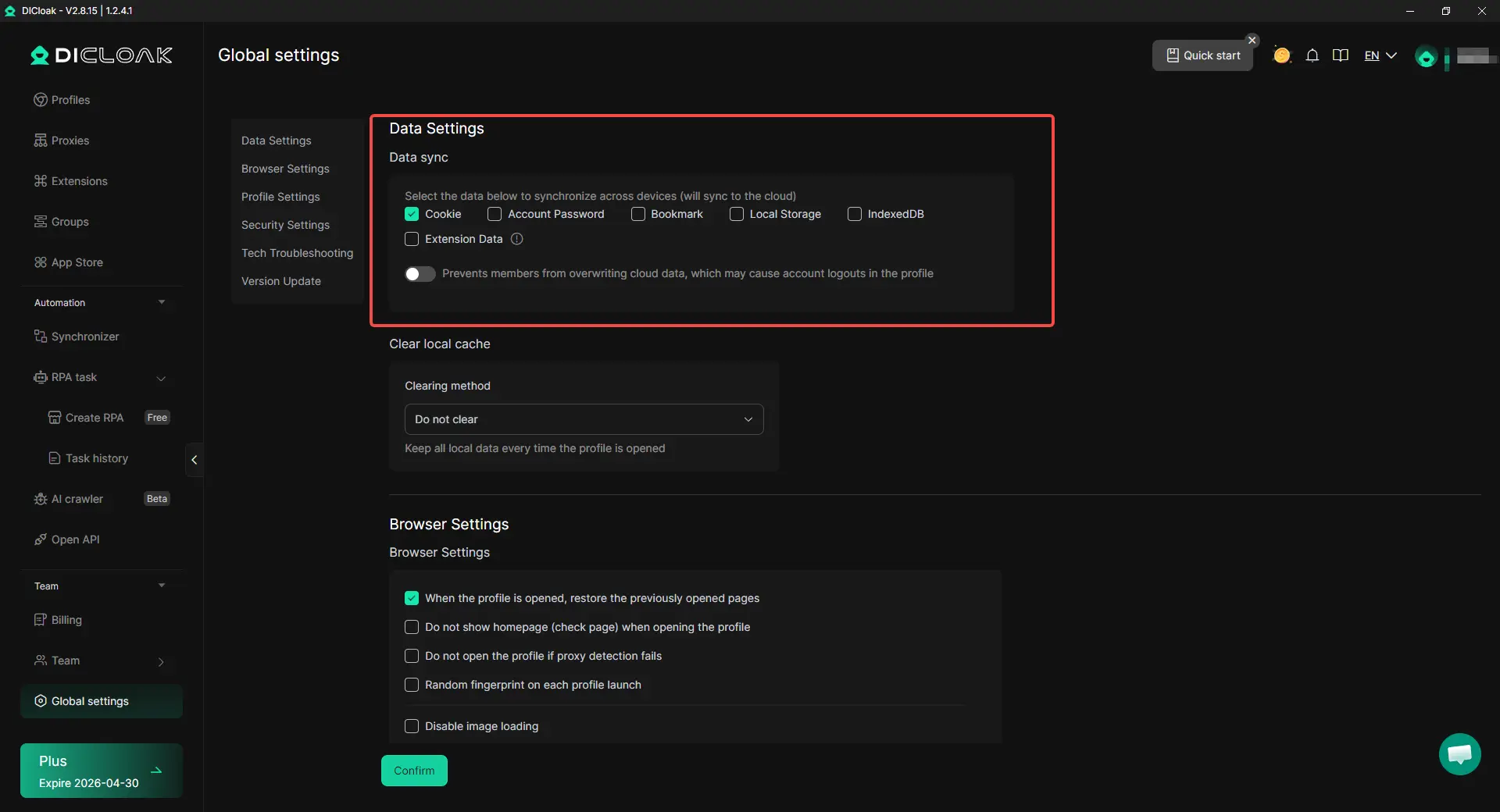Check Disable image loading option
Screen dimensions: 1500x812
(x=412, y=726)
